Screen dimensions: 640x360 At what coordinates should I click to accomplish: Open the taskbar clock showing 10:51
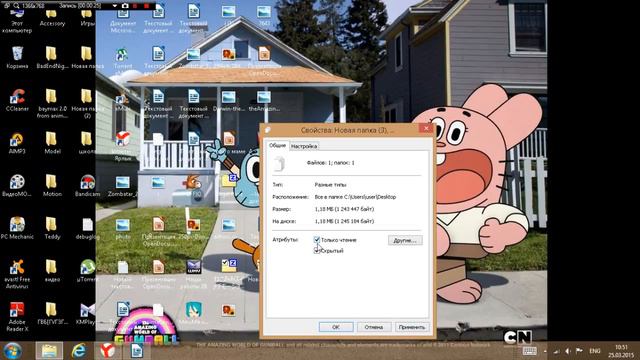[621, 351]
